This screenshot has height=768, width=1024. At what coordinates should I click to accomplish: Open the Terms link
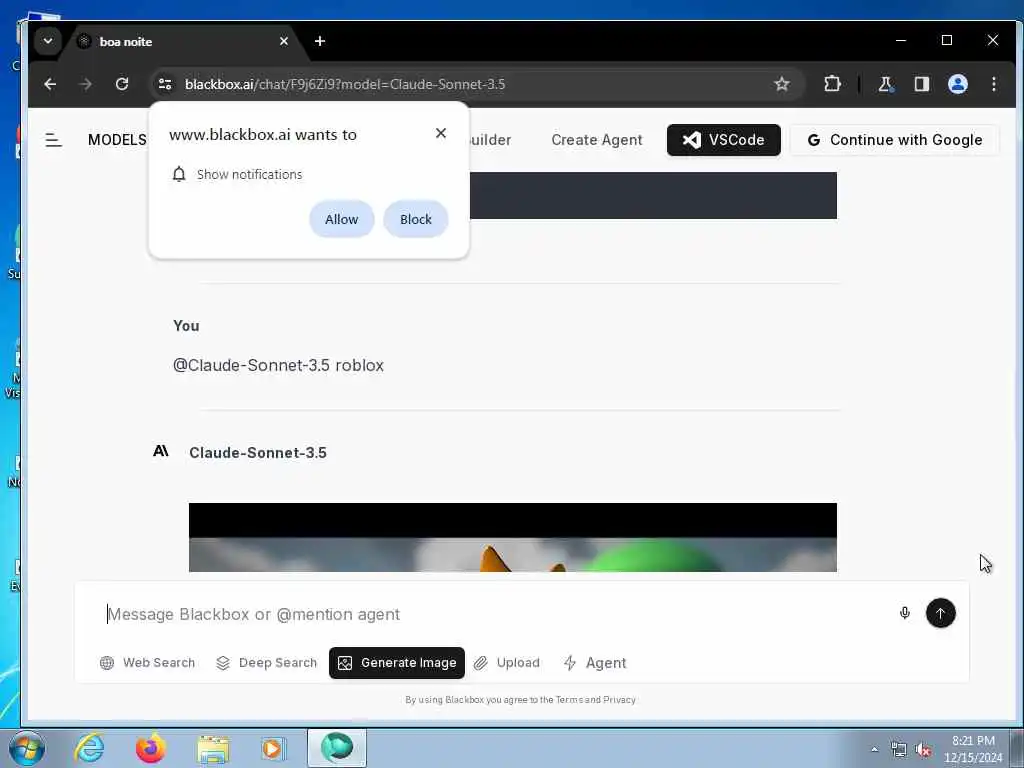tap(569, 699)
